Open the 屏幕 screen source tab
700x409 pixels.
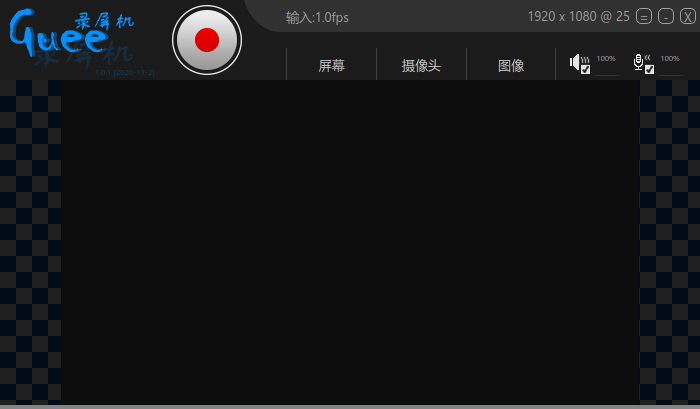pos(332,66)
